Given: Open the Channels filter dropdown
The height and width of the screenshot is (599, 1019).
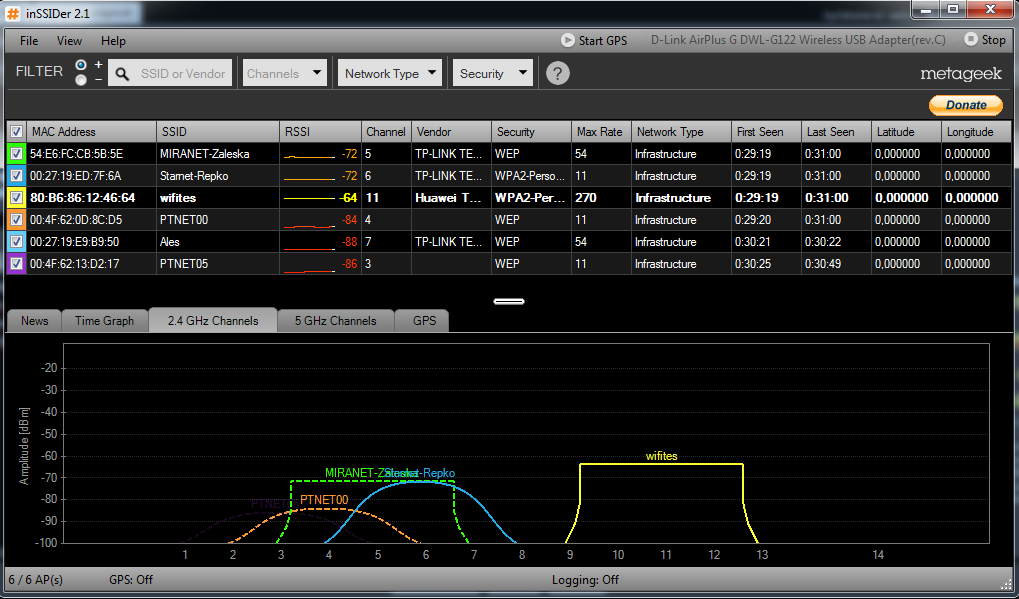Looking at the screenshot, I should [x=285, y=73].
